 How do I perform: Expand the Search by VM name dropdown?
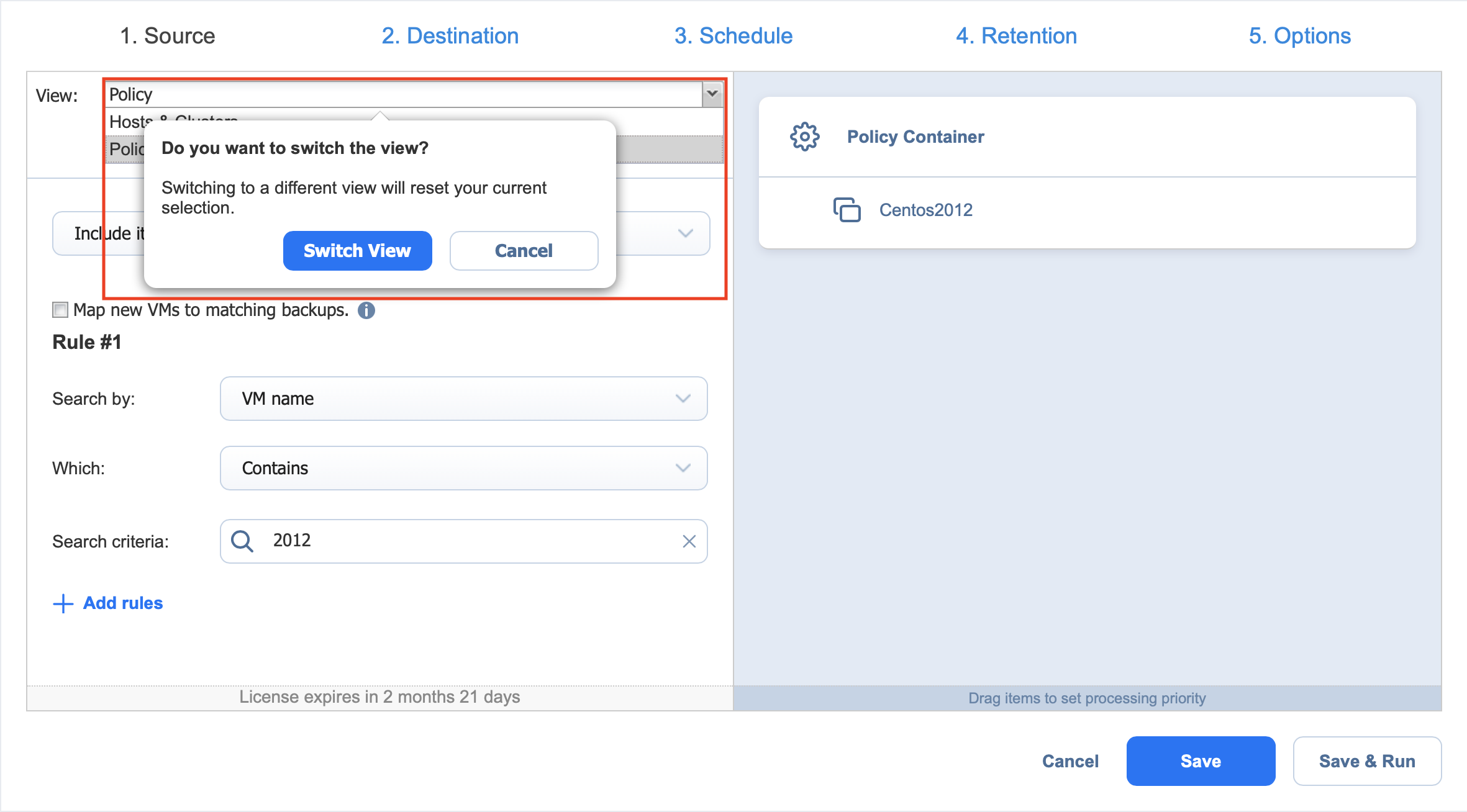pos(683,399)
